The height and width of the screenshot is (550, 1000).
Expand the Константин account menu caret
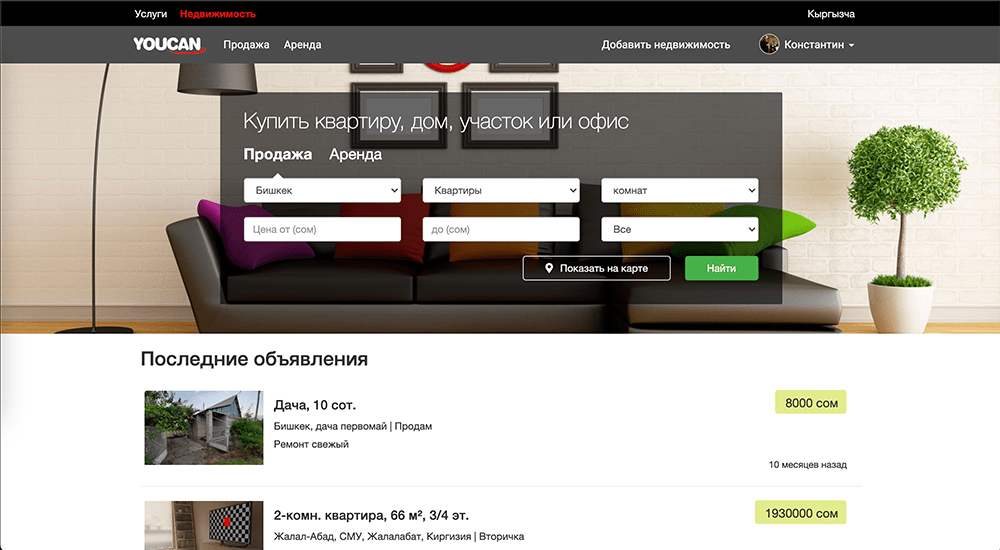[x=851, y=45]
